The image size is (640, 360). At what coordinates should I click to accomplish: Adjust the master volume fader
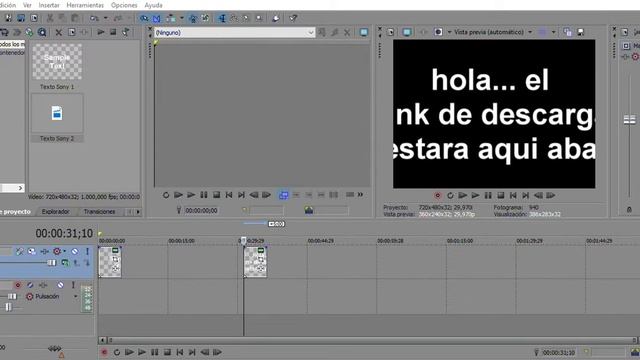click(629, 120)
